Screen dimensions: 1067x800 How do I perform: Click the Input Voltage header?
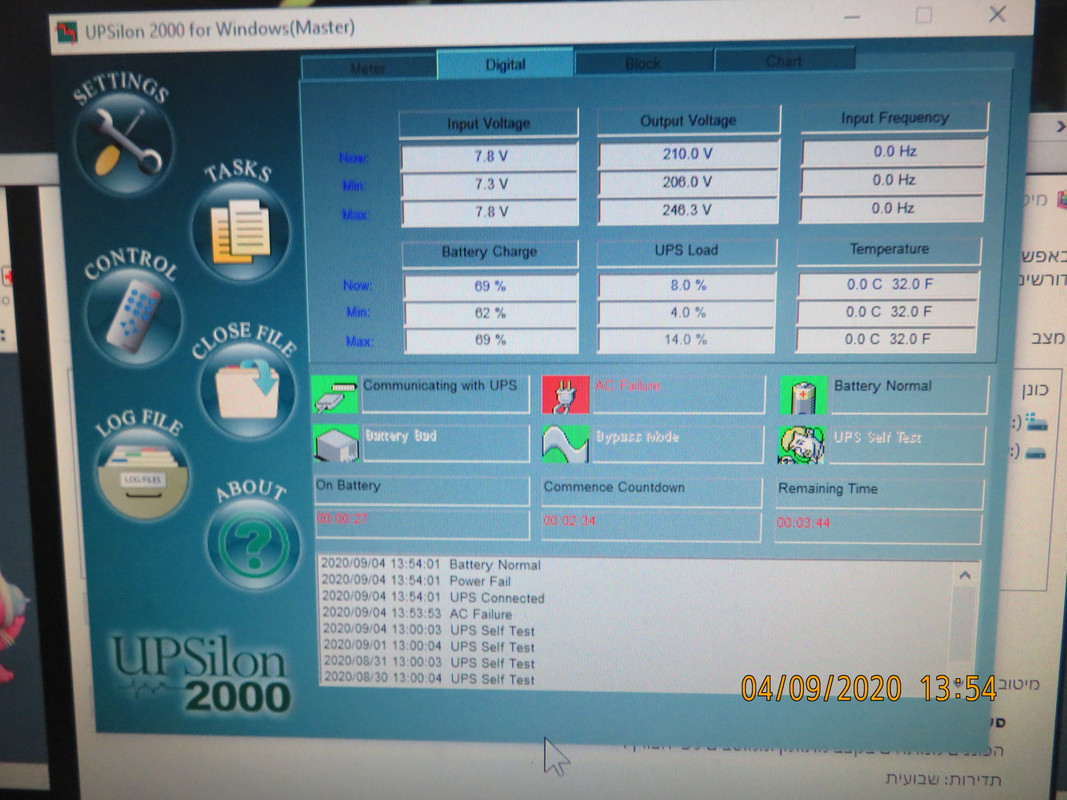489,124
